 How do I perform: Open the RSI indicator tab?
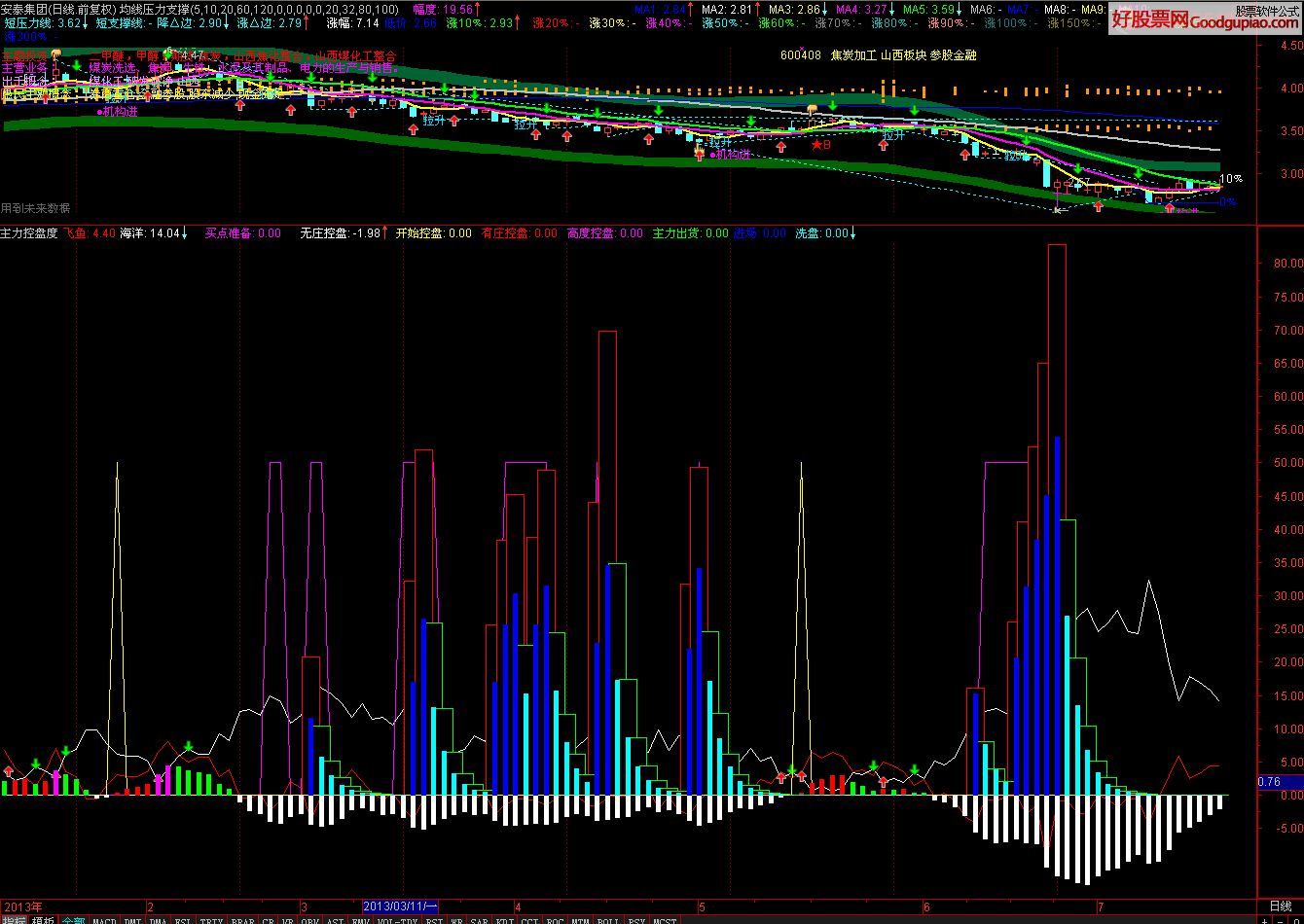(x=435, y=918)
